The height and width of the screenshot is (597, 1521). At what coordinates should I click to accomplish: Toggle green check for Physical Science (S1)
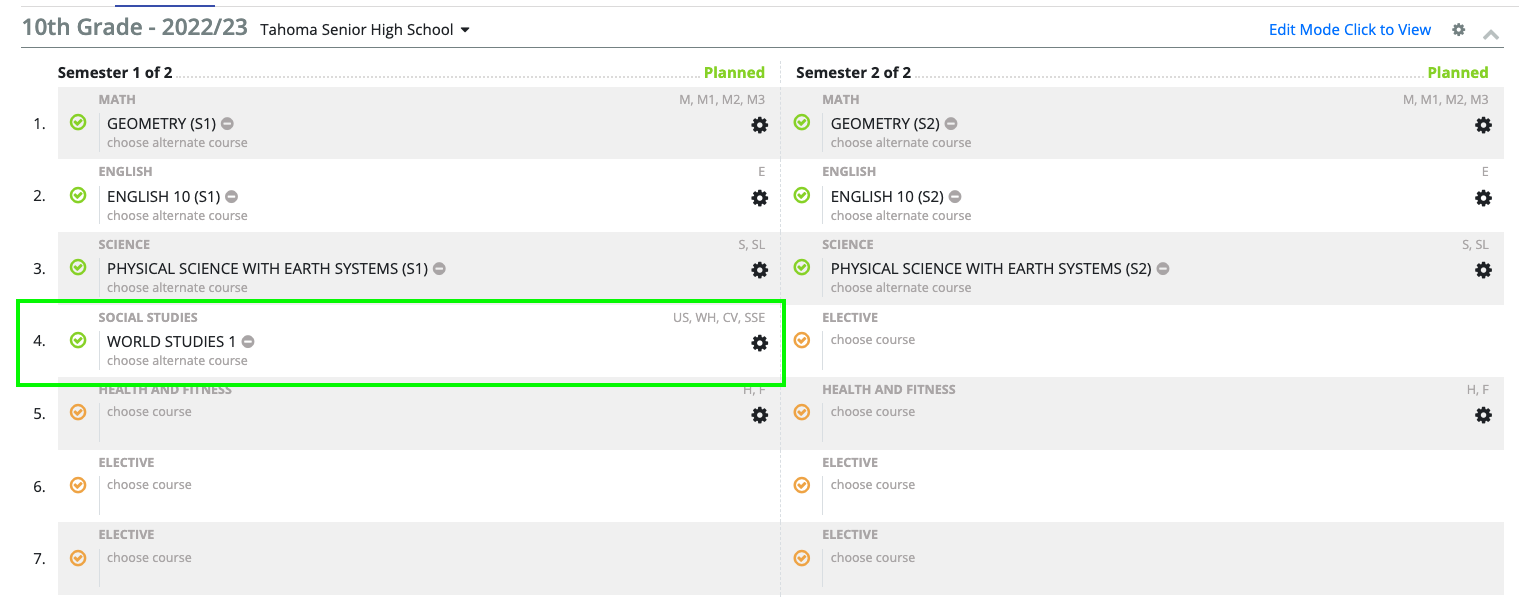[x=78, y=267]
